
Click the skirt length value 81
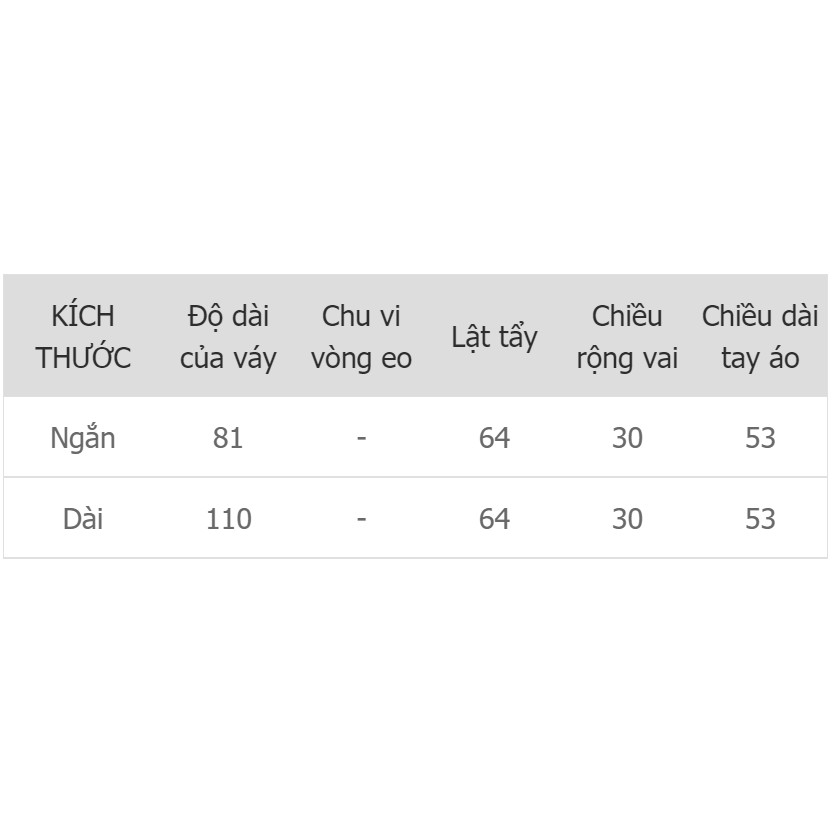click(228, 438)
